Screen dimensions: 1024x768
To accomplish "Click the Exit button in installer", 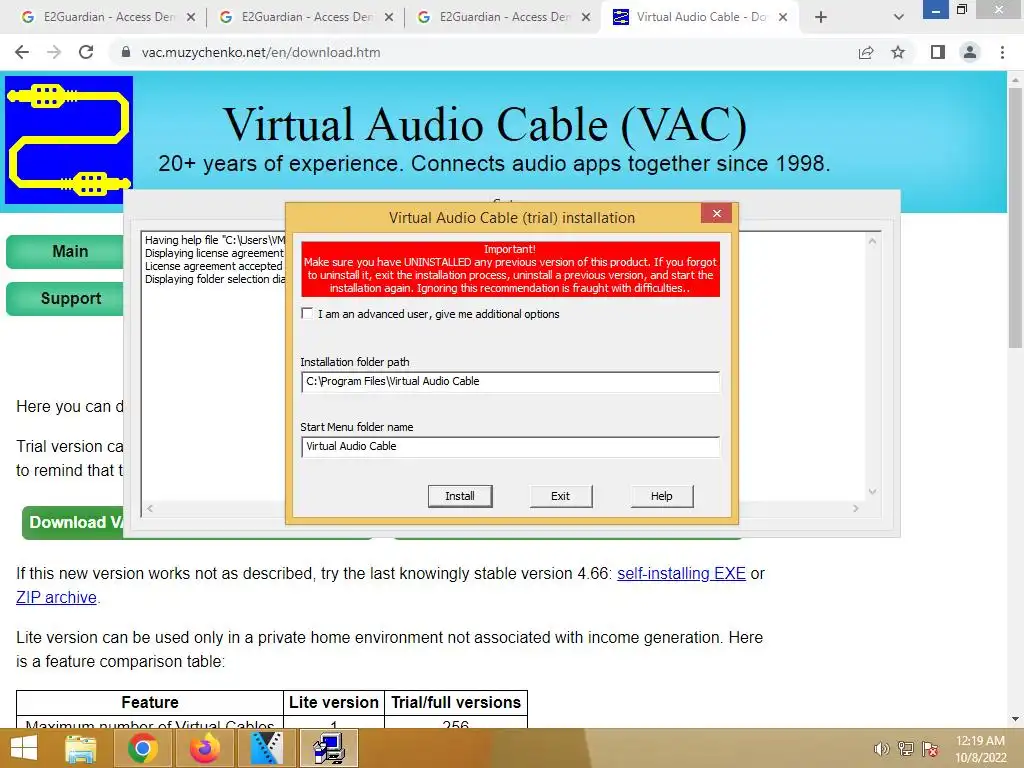I will (x=560, y=496).
